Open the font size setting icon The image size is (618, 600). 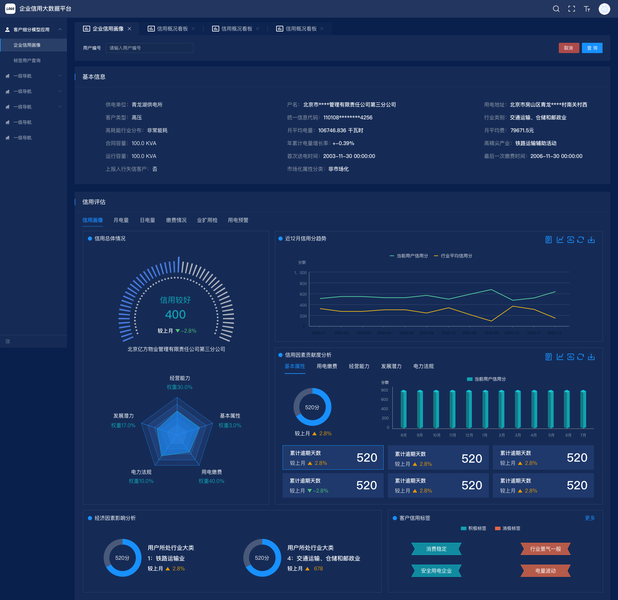point(587,9)
